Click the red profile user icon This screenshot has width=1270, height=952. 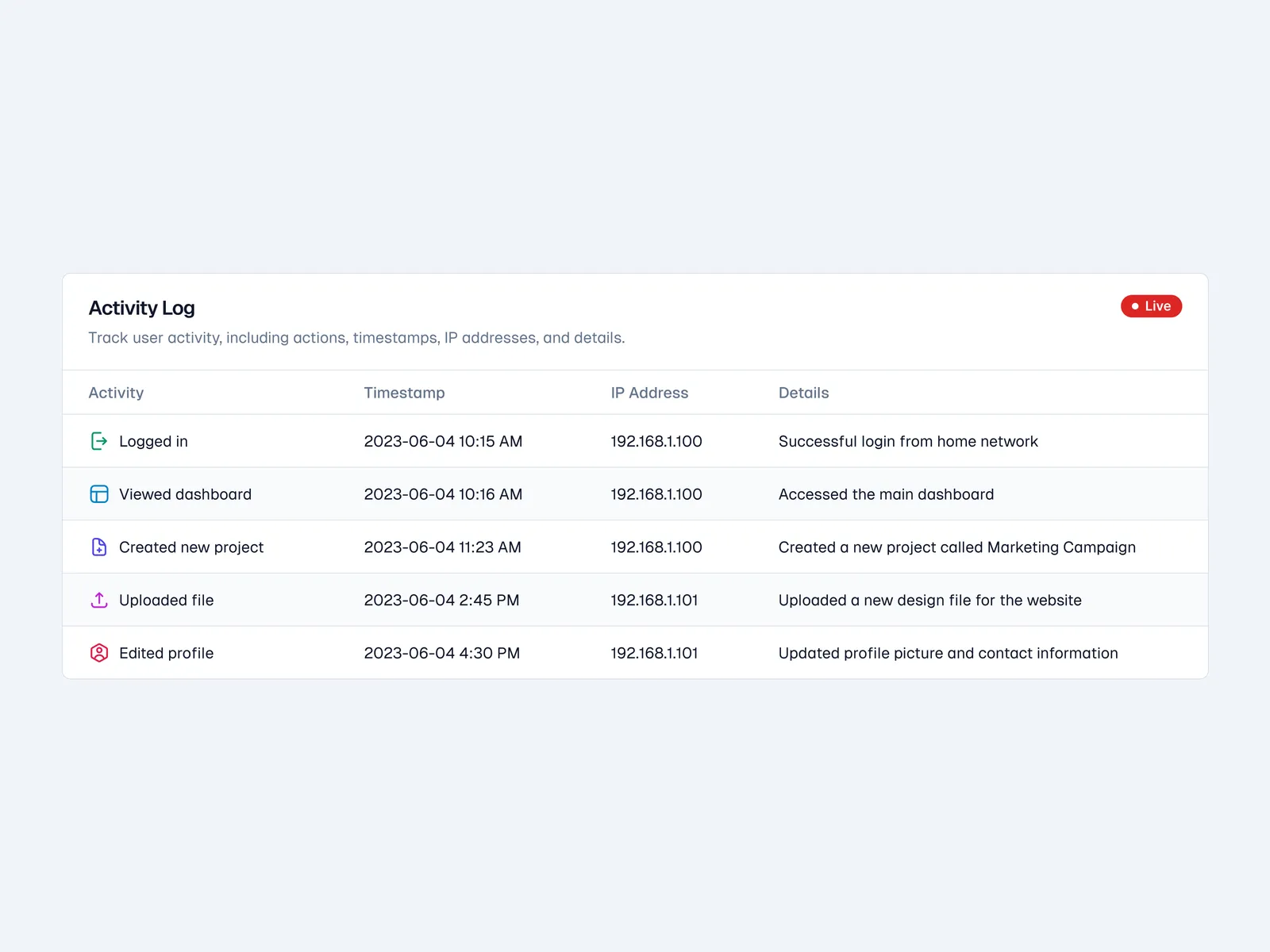click(x=98, y=653)
